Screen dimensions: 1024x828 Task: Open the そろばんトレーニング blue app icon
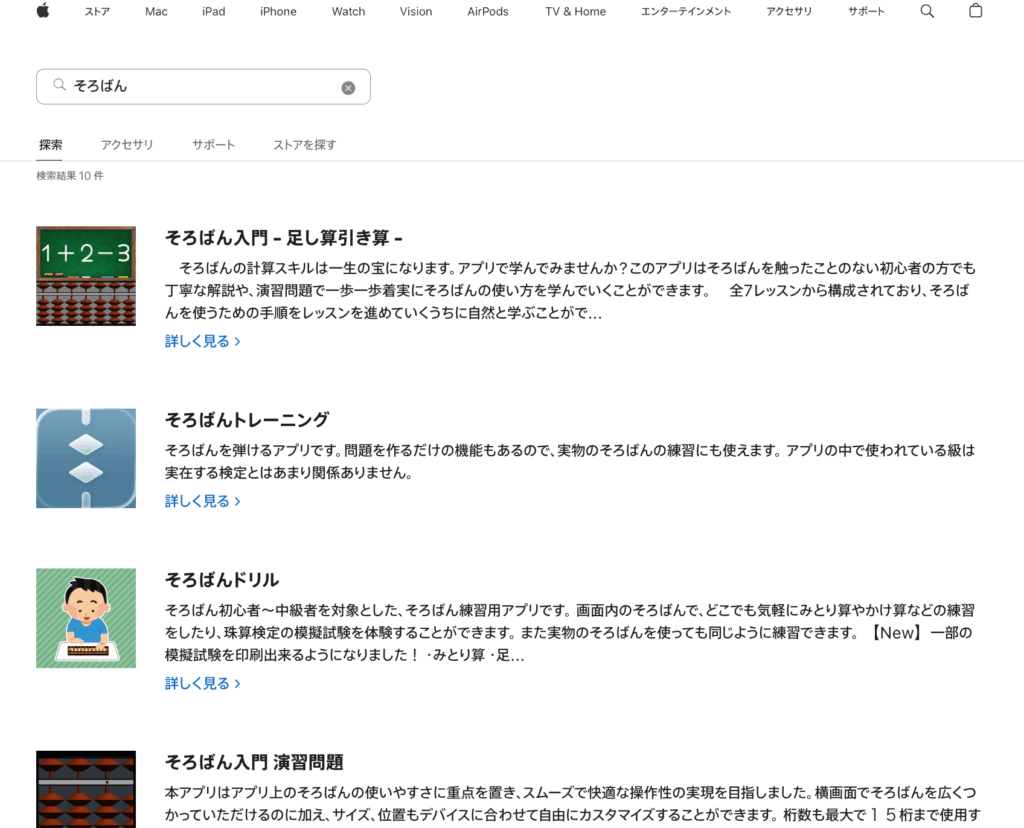86,458
